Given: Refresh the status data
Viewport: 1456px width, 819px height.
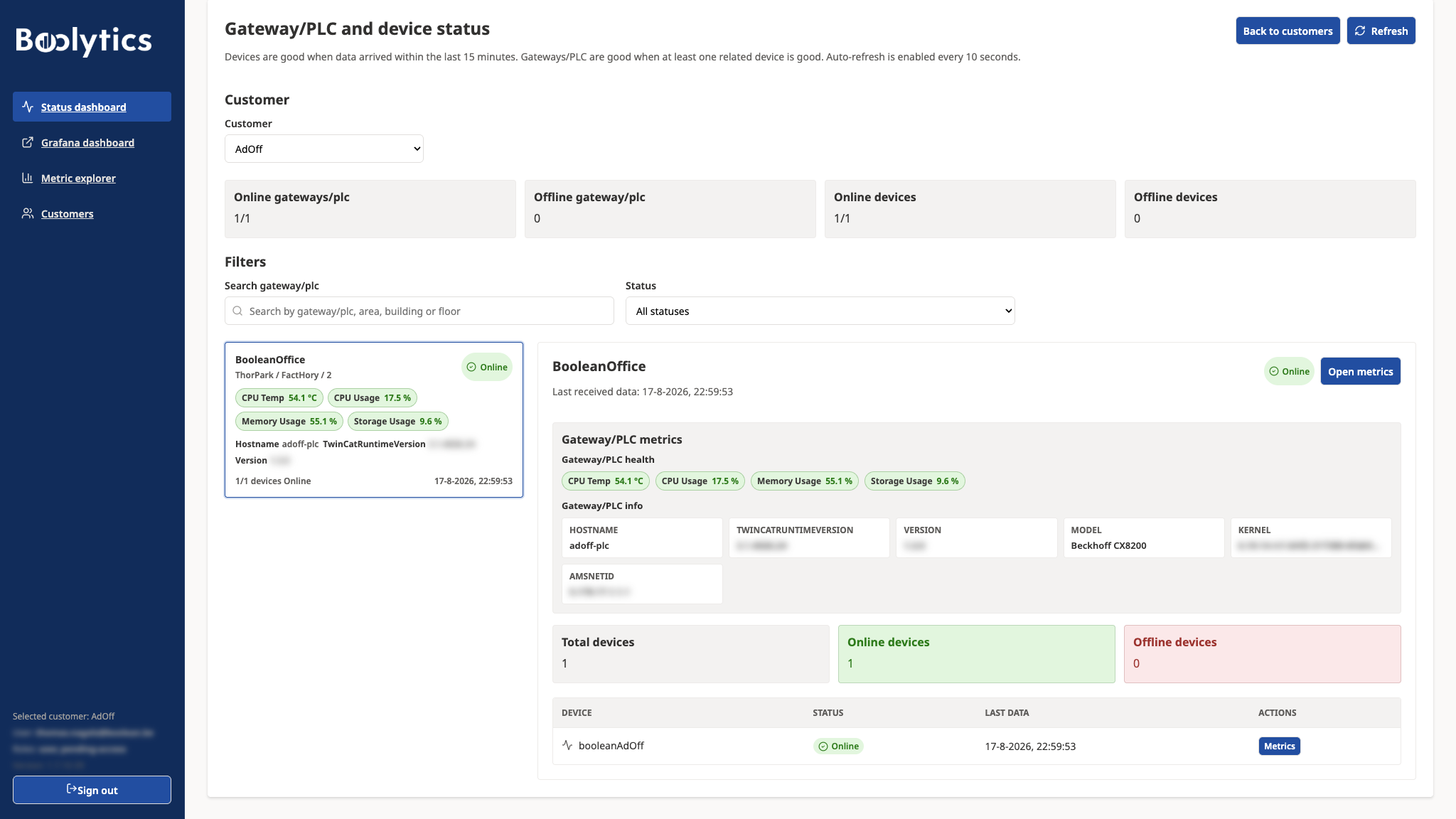Looking at the screenshot, I should 1381,31.
